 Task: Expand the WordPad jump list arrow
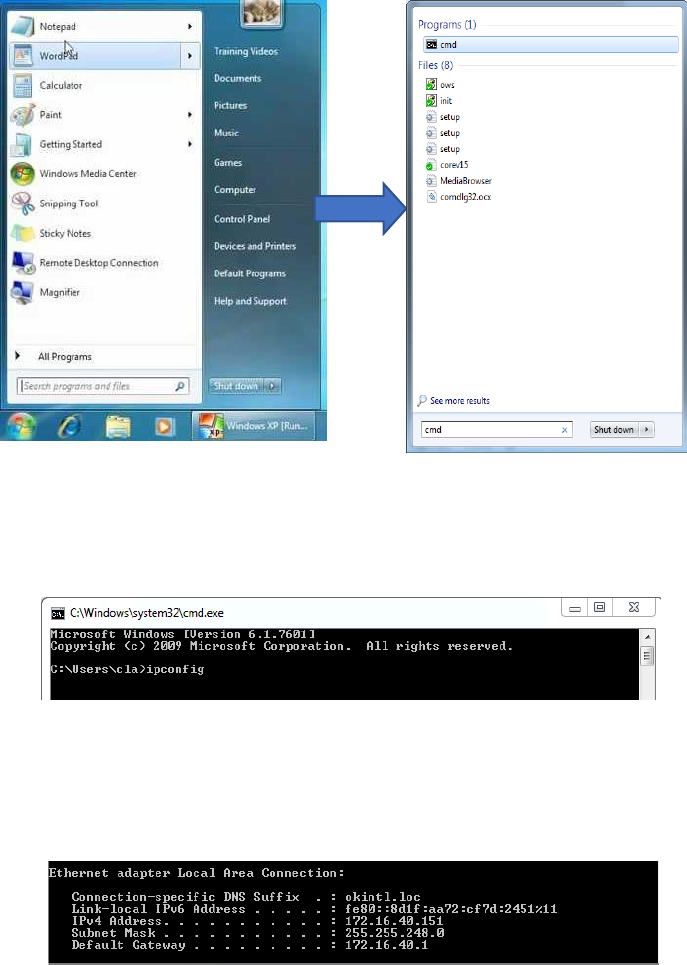pyautogui.click(x=190, y=55)
